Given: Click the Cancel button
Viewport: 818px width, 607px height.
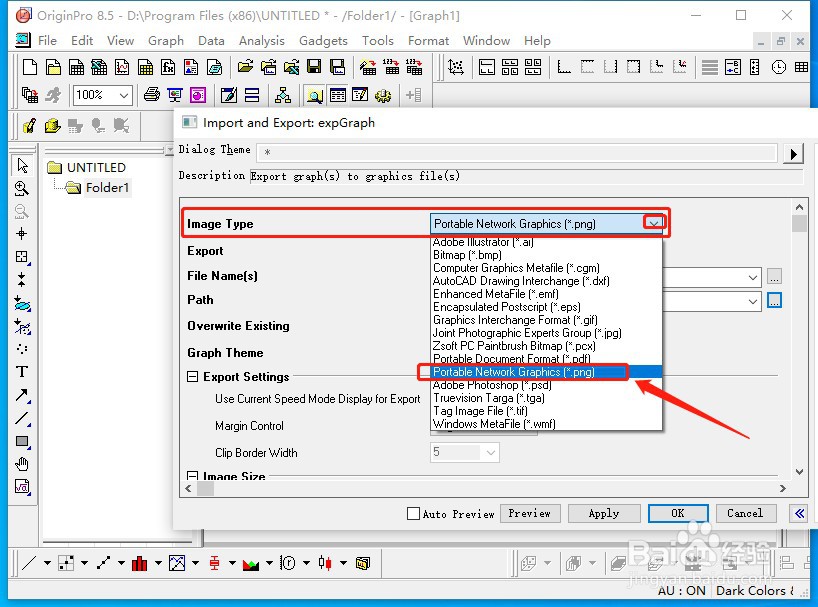Looking at the screenshot, I should click(x=745, y=513).
